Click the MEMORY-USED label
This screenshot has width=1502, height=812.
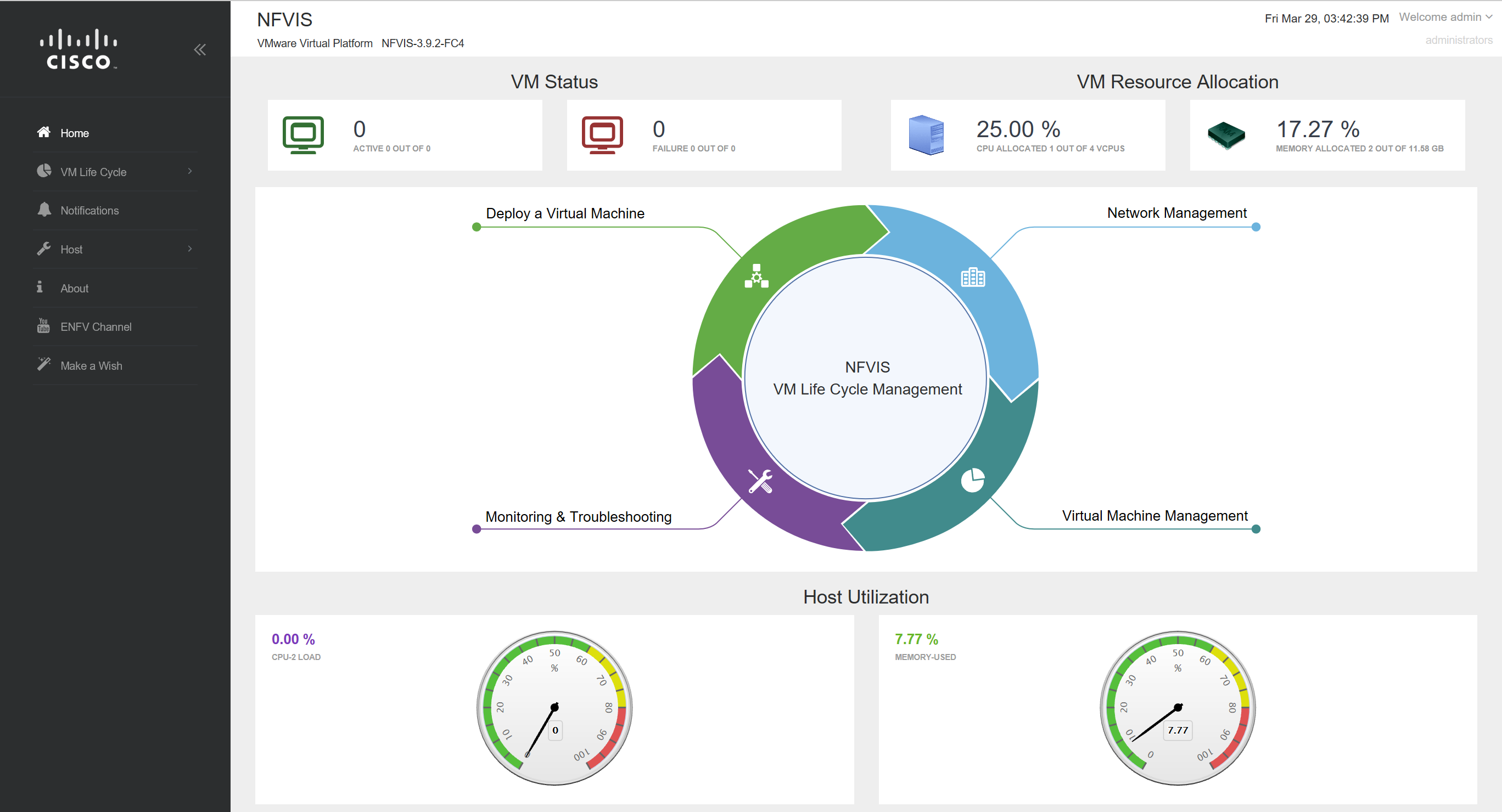point(926,657)
